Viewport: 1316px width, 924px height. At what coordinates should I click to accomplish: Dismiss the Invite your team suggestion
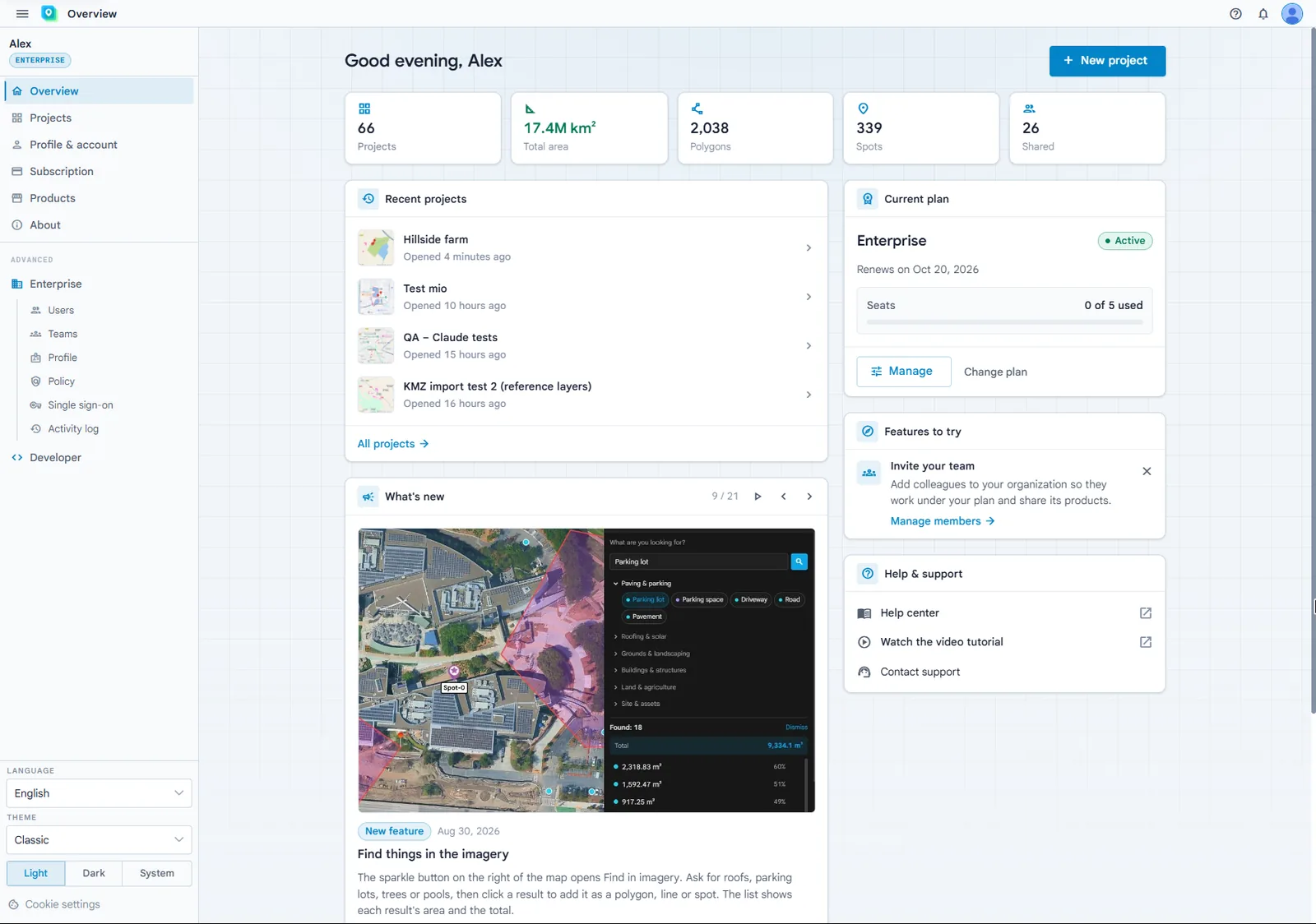click(1147, 471)
